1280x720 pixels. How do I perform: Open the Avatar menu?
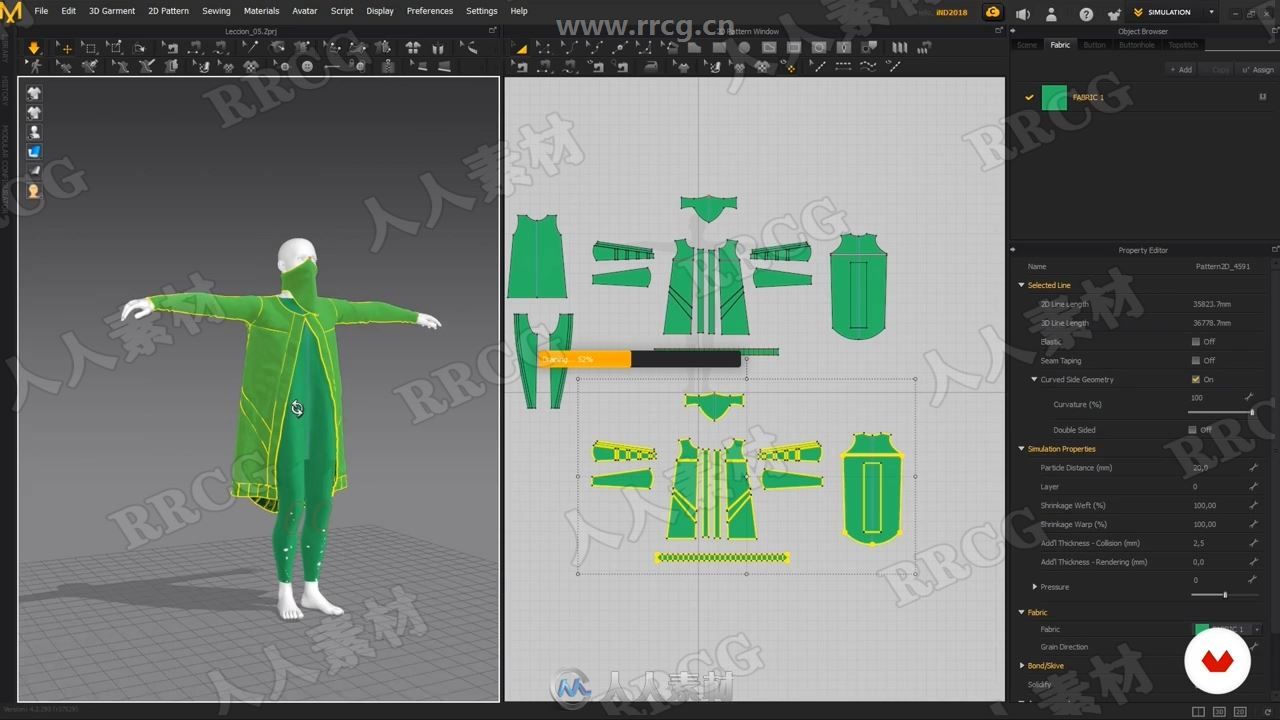tap(304, 11)
